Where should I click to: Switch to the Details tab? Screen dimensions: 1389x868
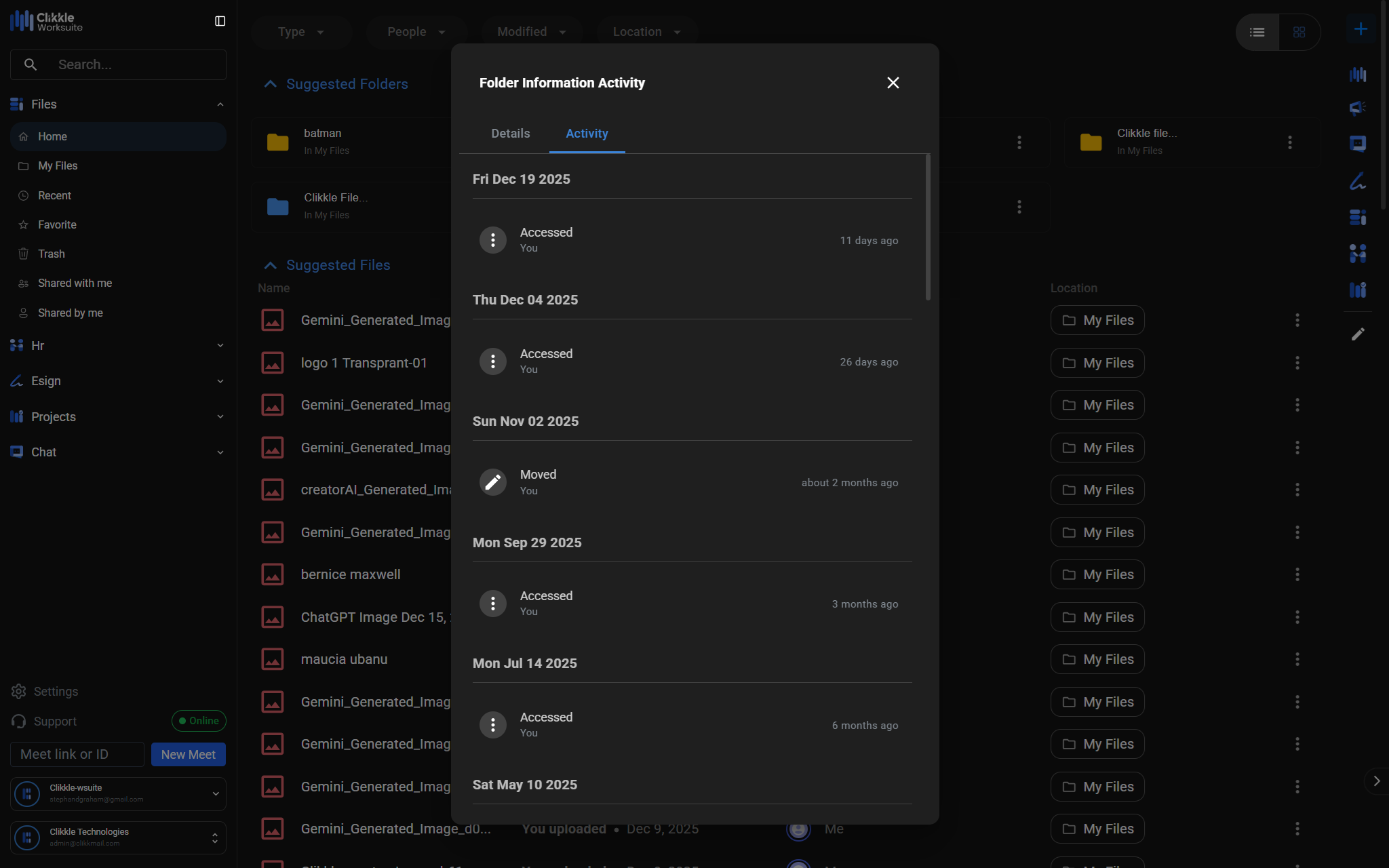(510, 134)
